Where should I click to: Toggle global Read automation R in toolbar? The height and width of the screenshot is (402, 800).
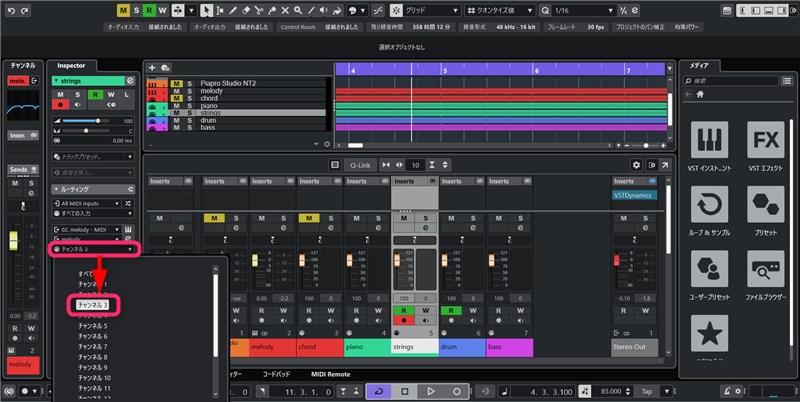149,10
